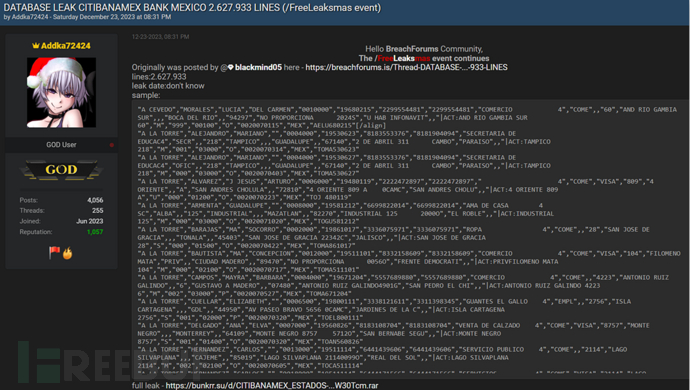Click the green Reputation score 1,057
The width and height of the screenshot is (690, 390).
tap(95, 232)
